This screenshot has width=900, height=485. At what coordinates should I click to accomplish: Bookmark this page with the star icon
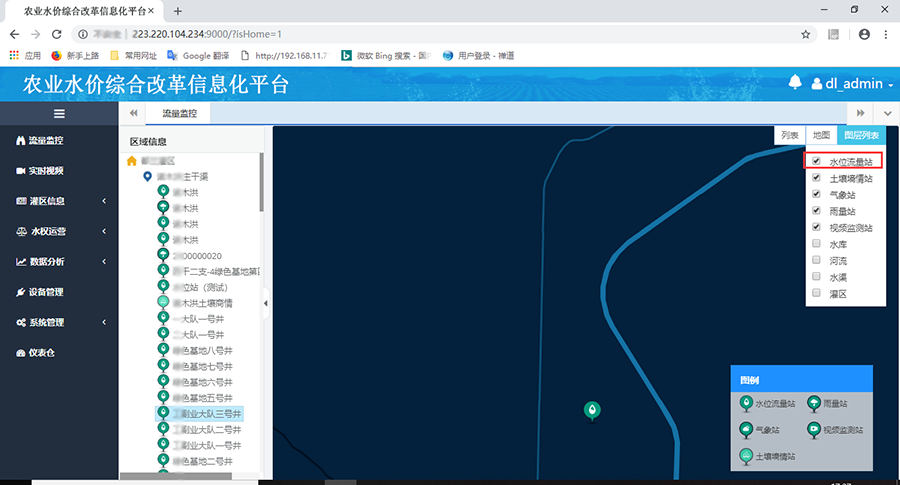806,34
